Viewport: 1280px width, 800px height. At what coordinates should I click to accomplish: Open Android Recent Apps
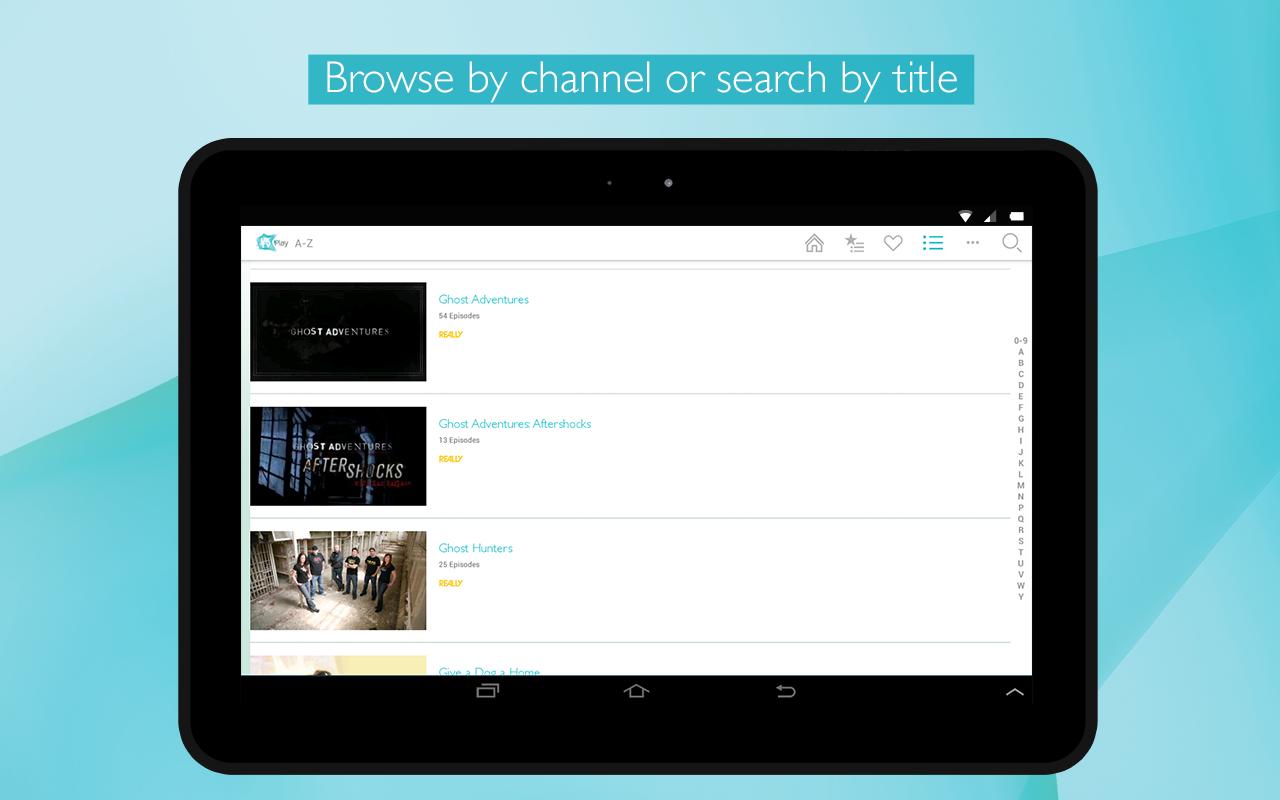(487, 690)
